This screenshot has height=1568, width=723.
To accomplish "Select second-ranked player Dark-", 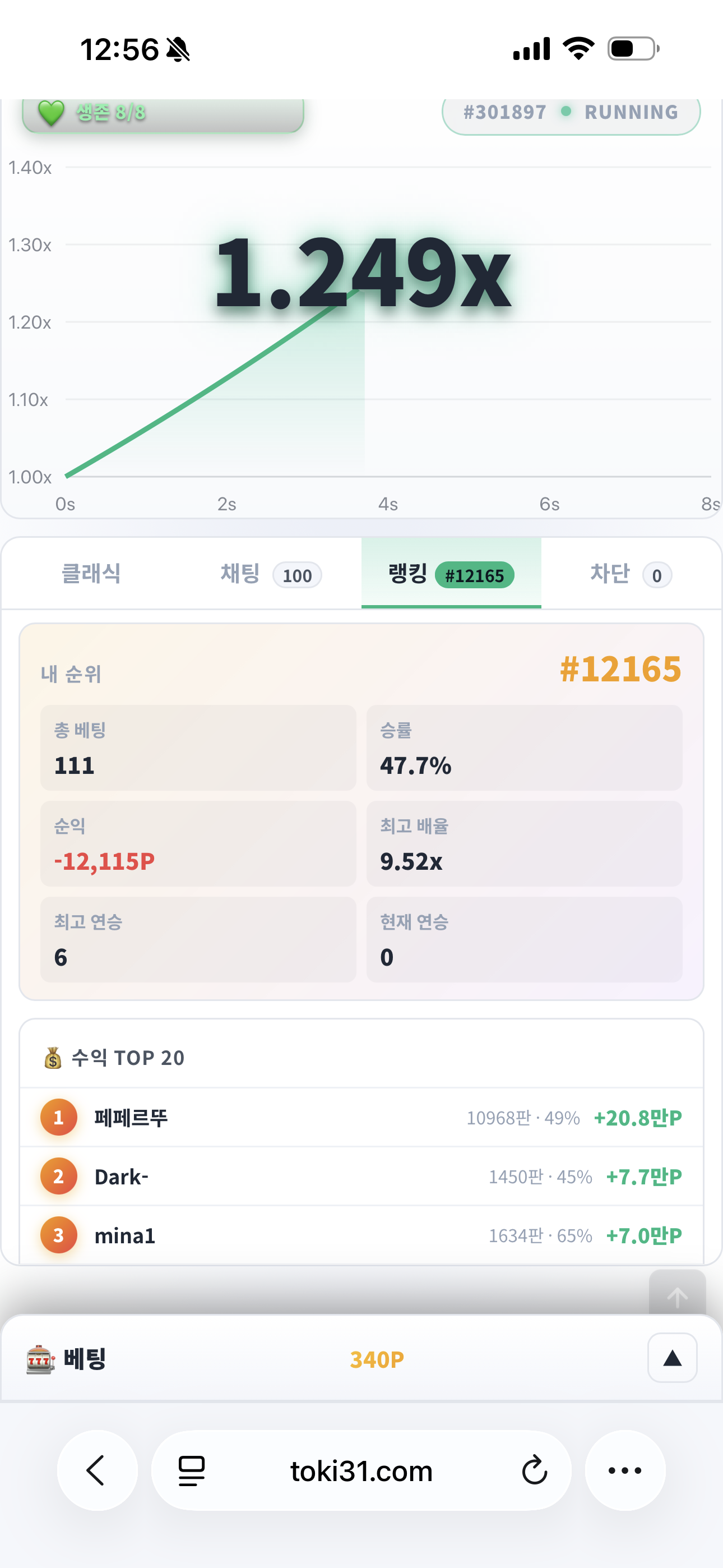I will pos(361,1177).
